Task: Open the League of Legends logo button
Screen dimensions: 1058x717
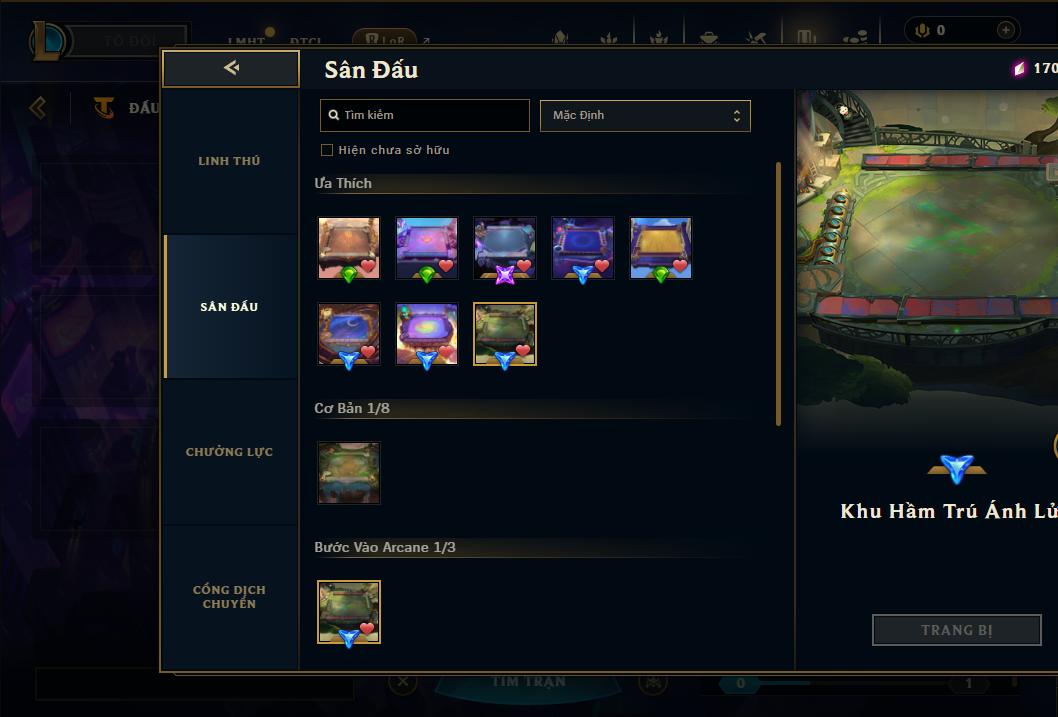Action: (x=49, y=40)
